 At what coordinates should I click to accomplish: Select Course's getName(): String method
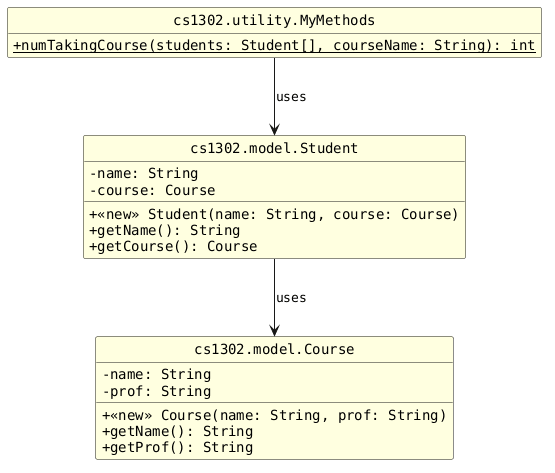pyautogui.click(x=177, y=432)
